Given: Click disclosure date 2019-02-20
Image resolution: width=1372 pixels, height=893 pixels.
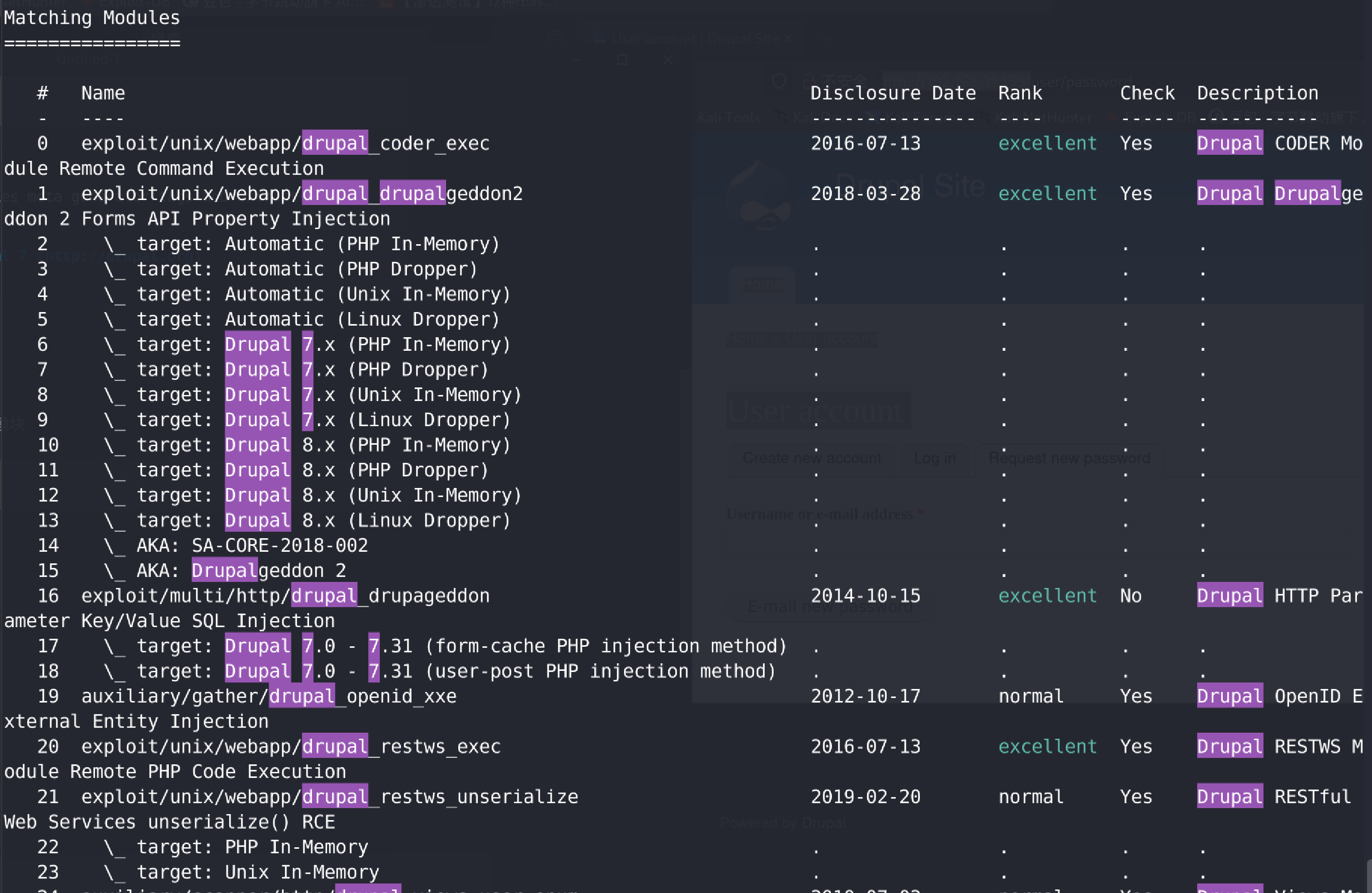Looking at the screenshot, I should click(866, 797).
